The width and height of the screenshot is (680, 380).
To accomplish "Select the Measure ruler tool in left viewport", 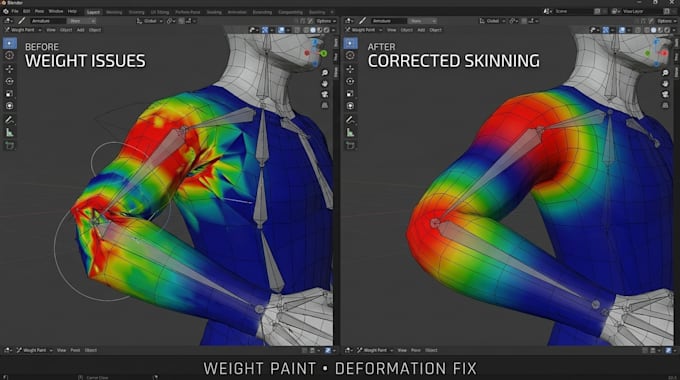I will tap(10, 133).
